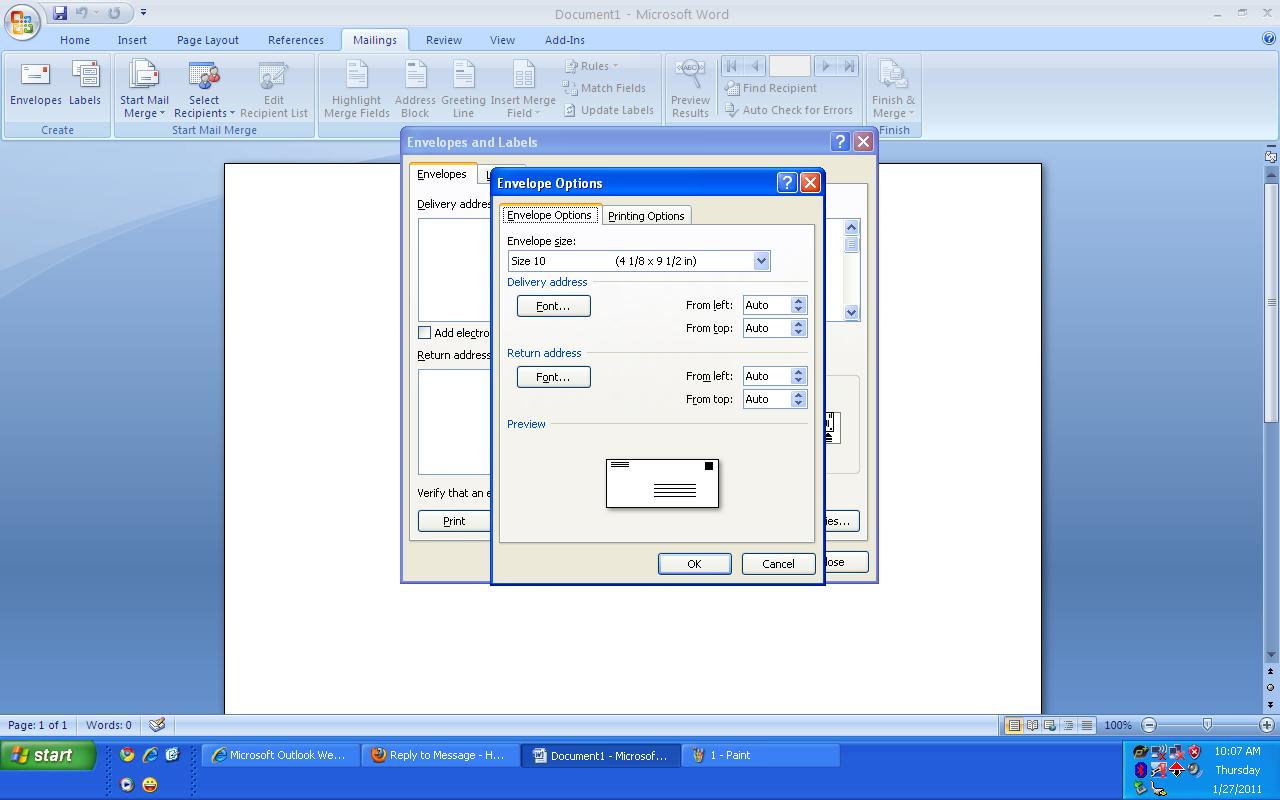The height and width of the screenshot is (800, 1280).
Task: Click the Zoom In plus button
Action: [1266, 725]
